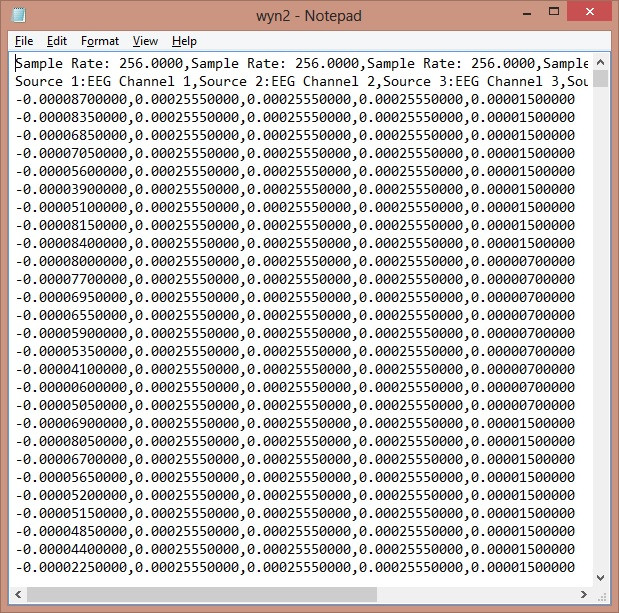The width and height of the screenshot is (619, 613).
Task: Click the value -0.00004100000
Action: (71, 369)
